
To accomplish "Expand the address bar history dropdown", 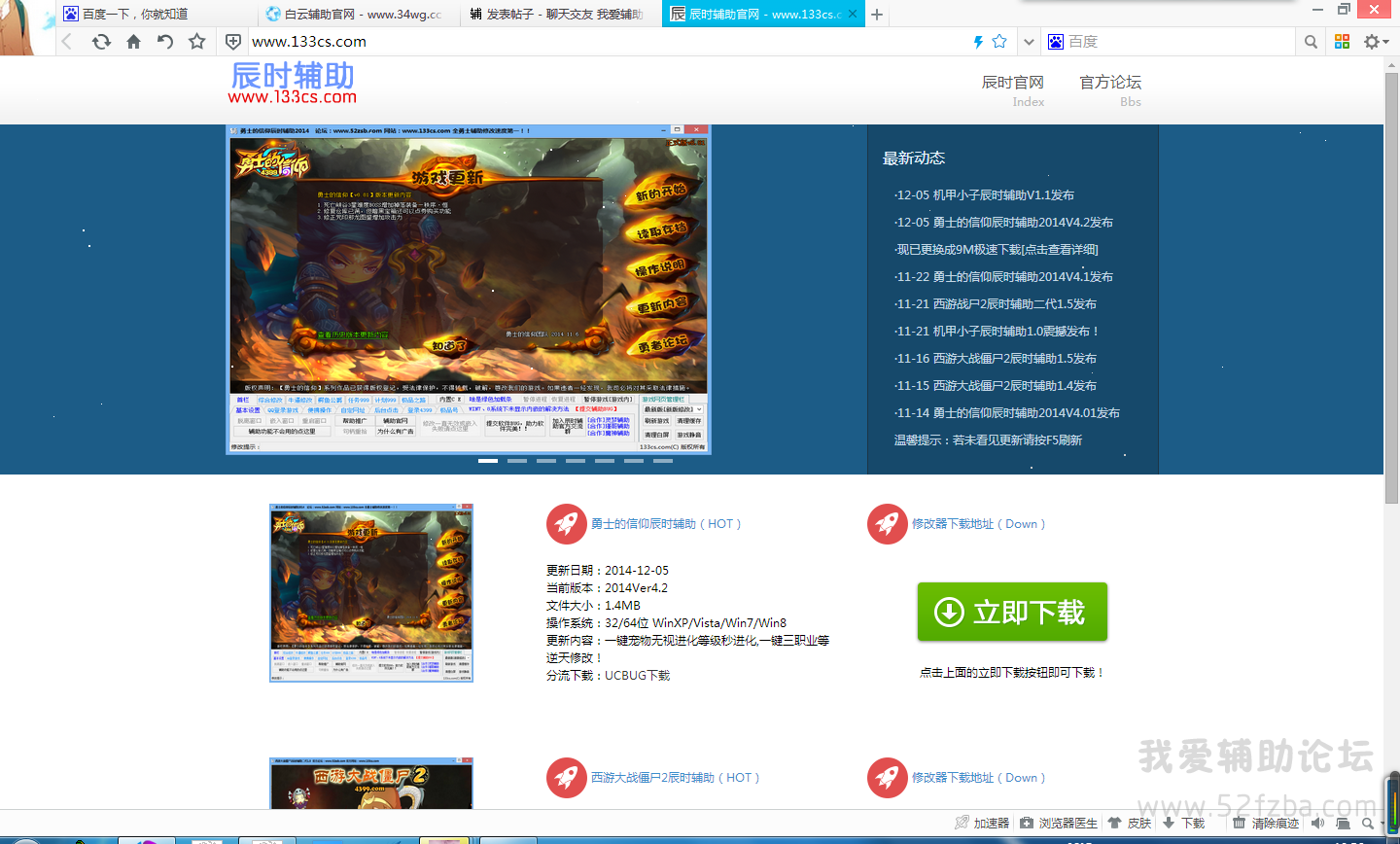I will coord(1029,42).
